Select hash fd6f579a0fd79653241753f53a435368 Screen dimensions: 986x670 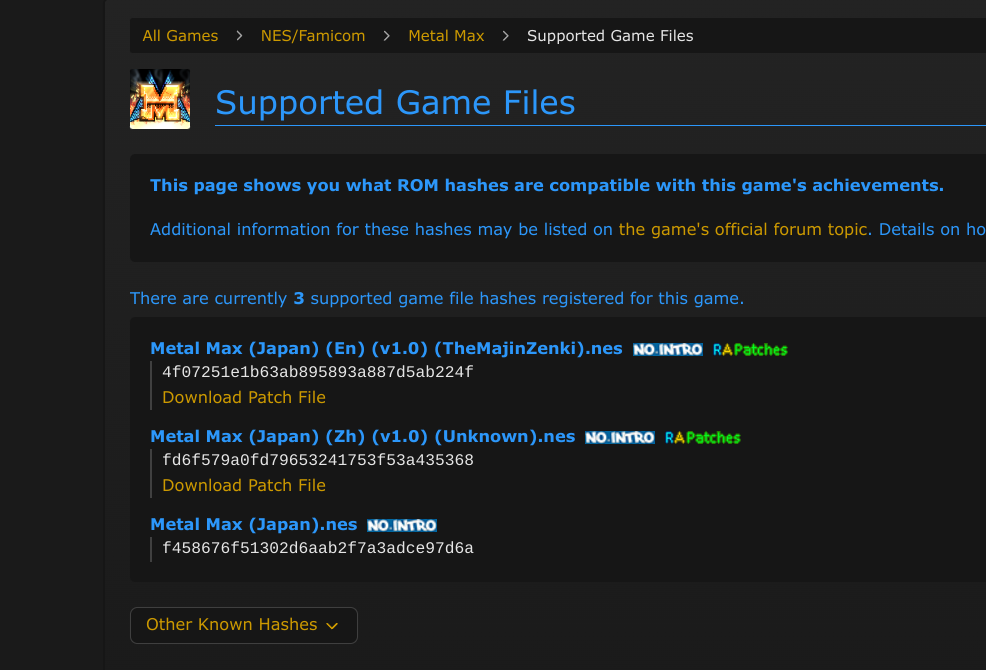(318, 461)
